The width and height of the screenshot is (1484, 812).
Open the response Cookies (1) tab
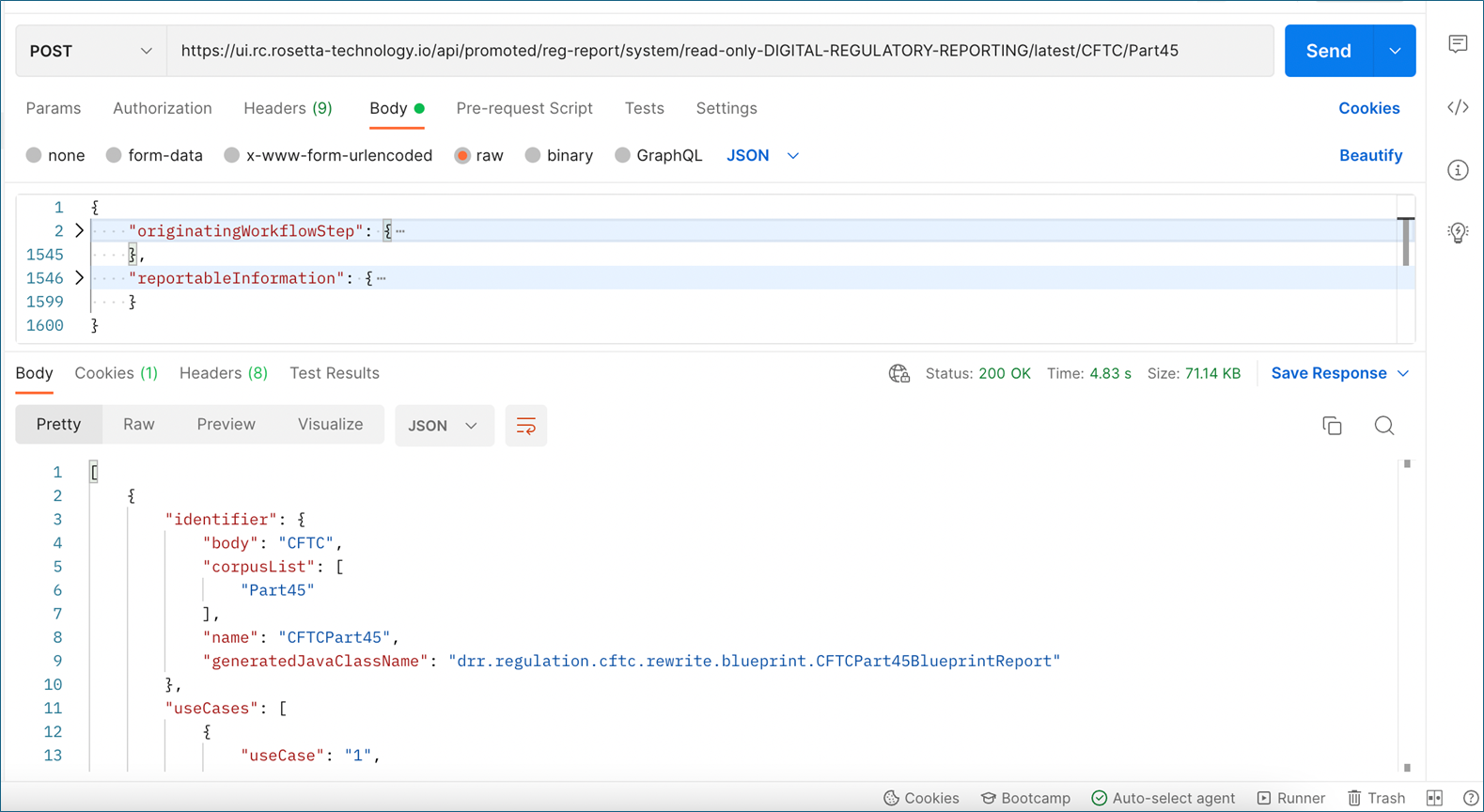click(117, 373)
